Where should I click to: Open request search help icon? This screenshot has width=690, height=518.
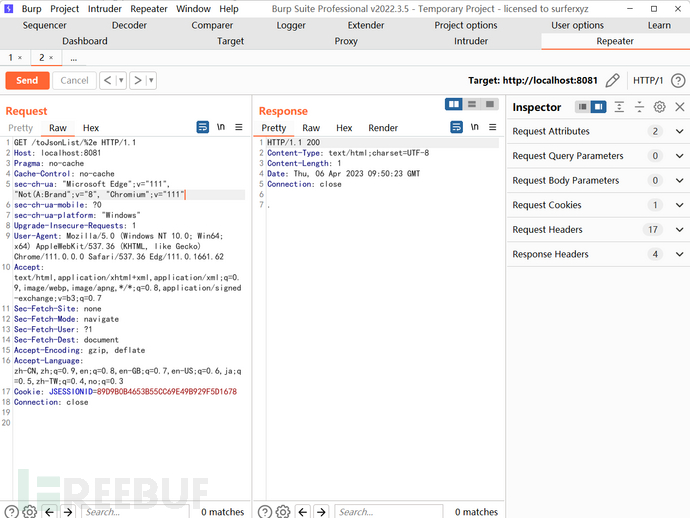11,511
